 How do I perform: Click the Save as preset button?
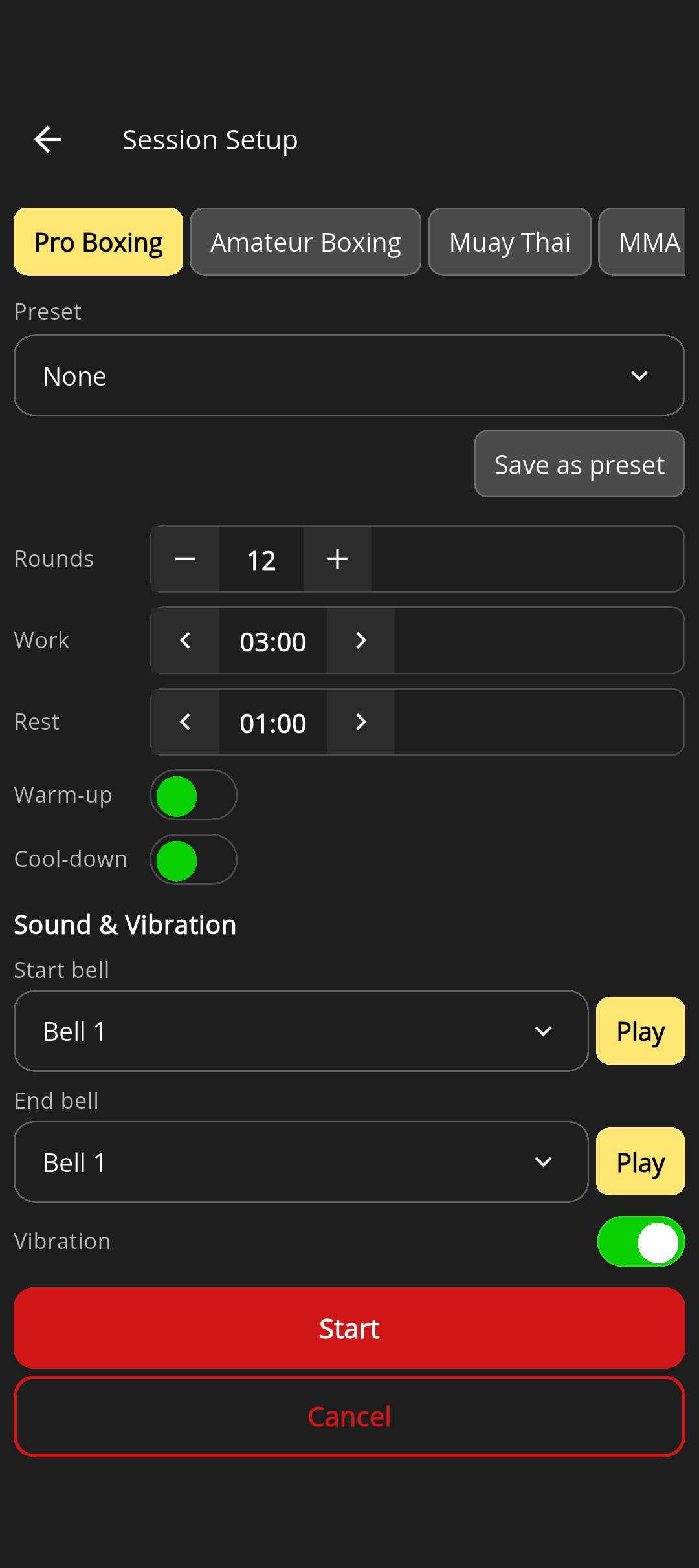point(579,464)
